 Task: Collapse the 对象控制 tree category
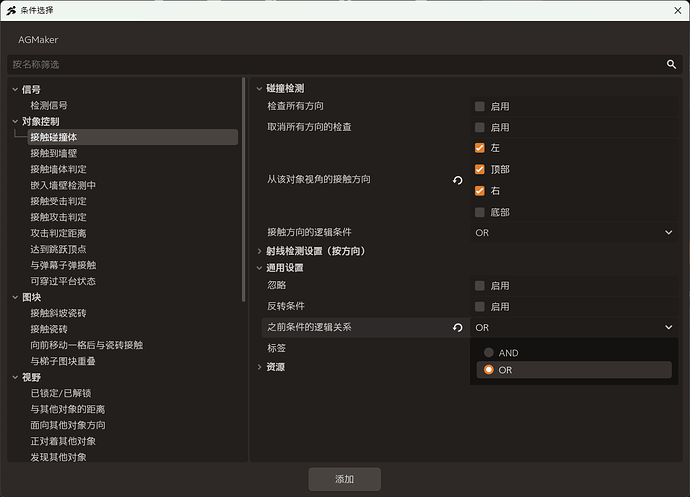coord(15,121)
